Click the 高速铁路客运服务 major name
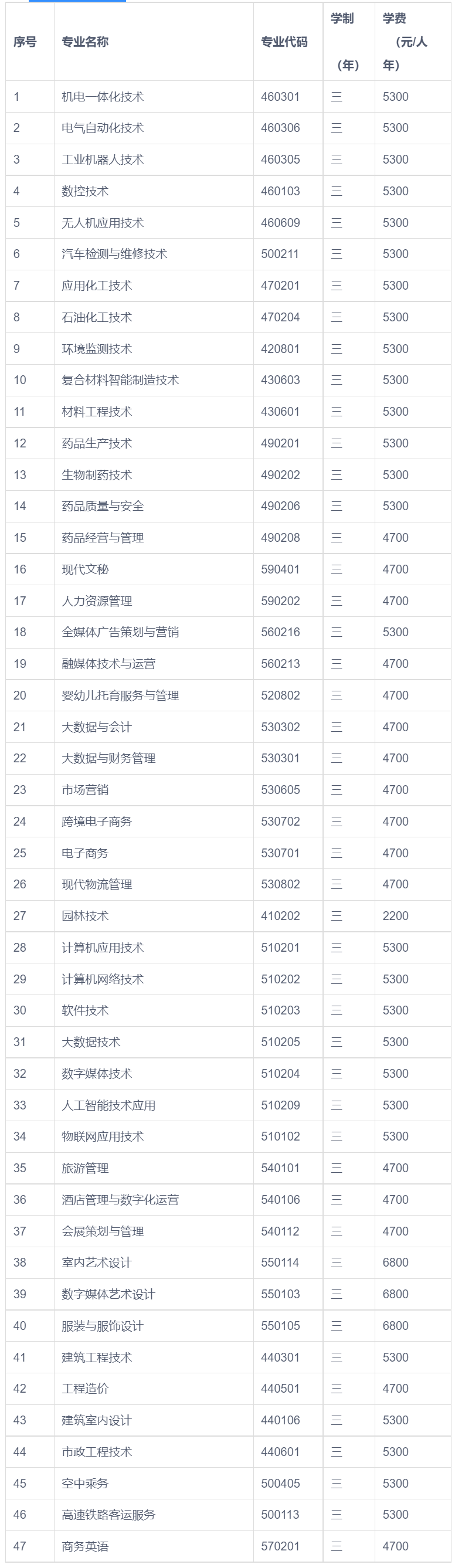This screenshot has width=455, height=1568. pyautogui.click(x=109, y=1514)
